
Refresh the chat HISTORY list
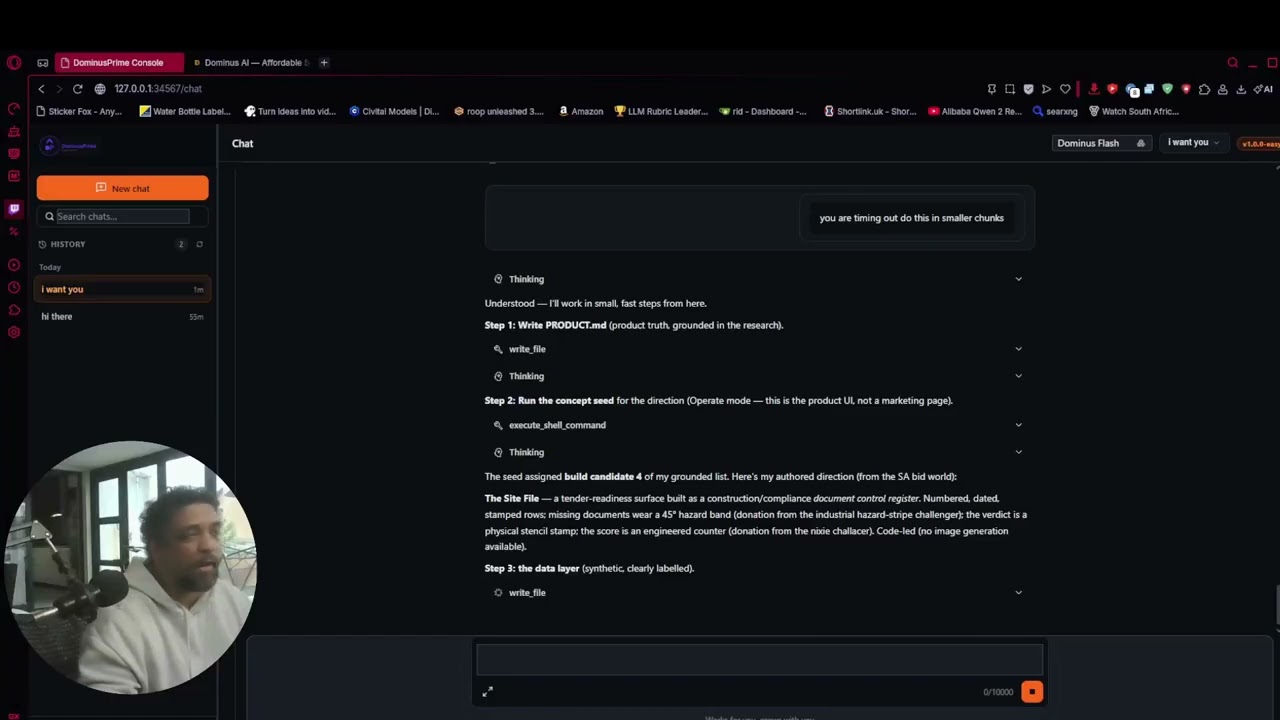tap(199, 244)
